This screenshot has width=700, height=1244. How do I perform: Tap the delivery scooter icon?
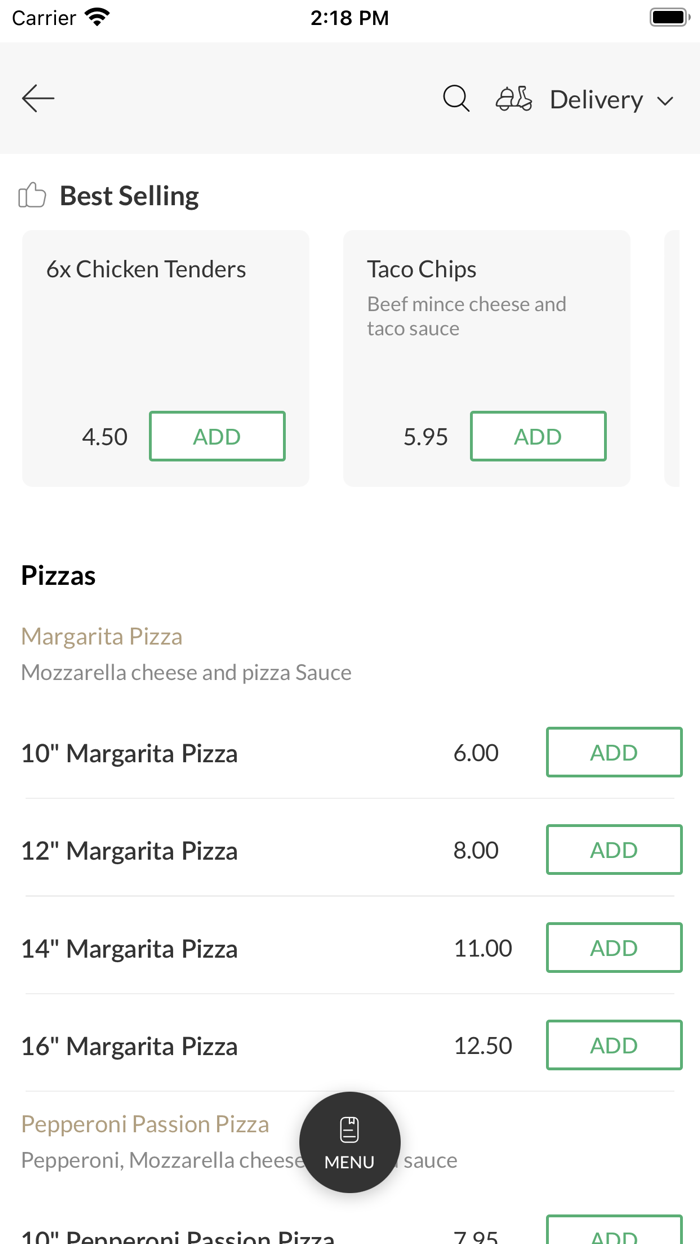pos(514,98)
